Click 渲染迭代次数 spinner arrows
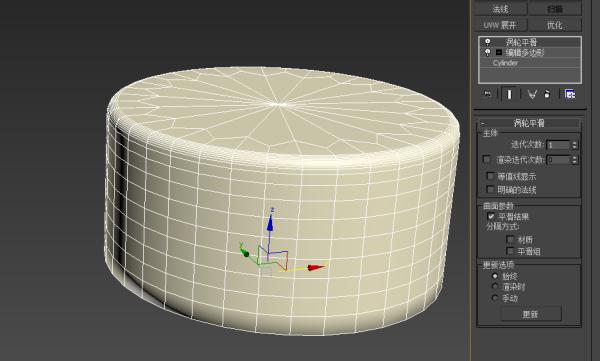 pos(574,160)
